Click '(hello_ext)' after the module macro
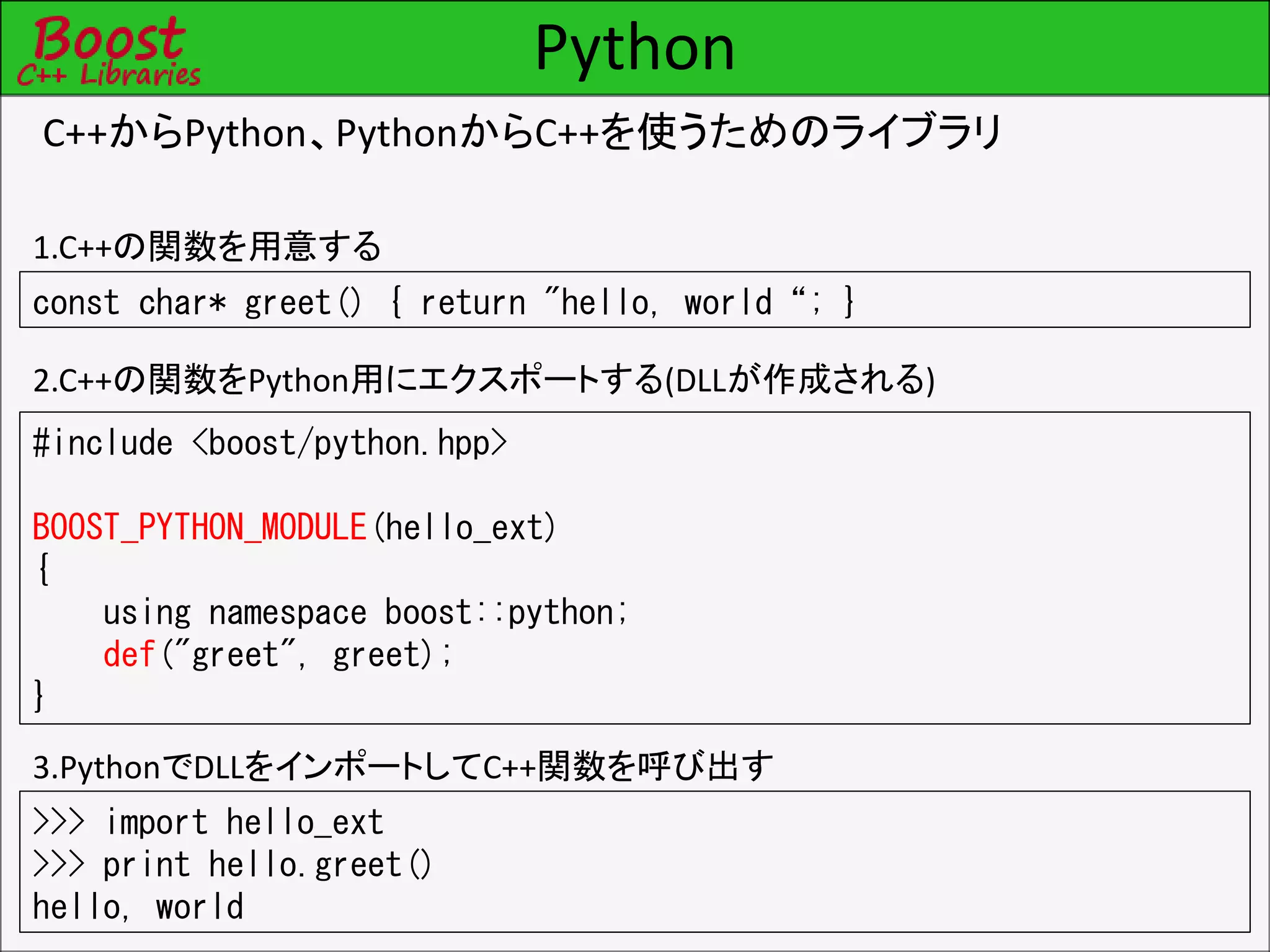Viewport: 1270px width, 952px height. (x=464, y=528)
